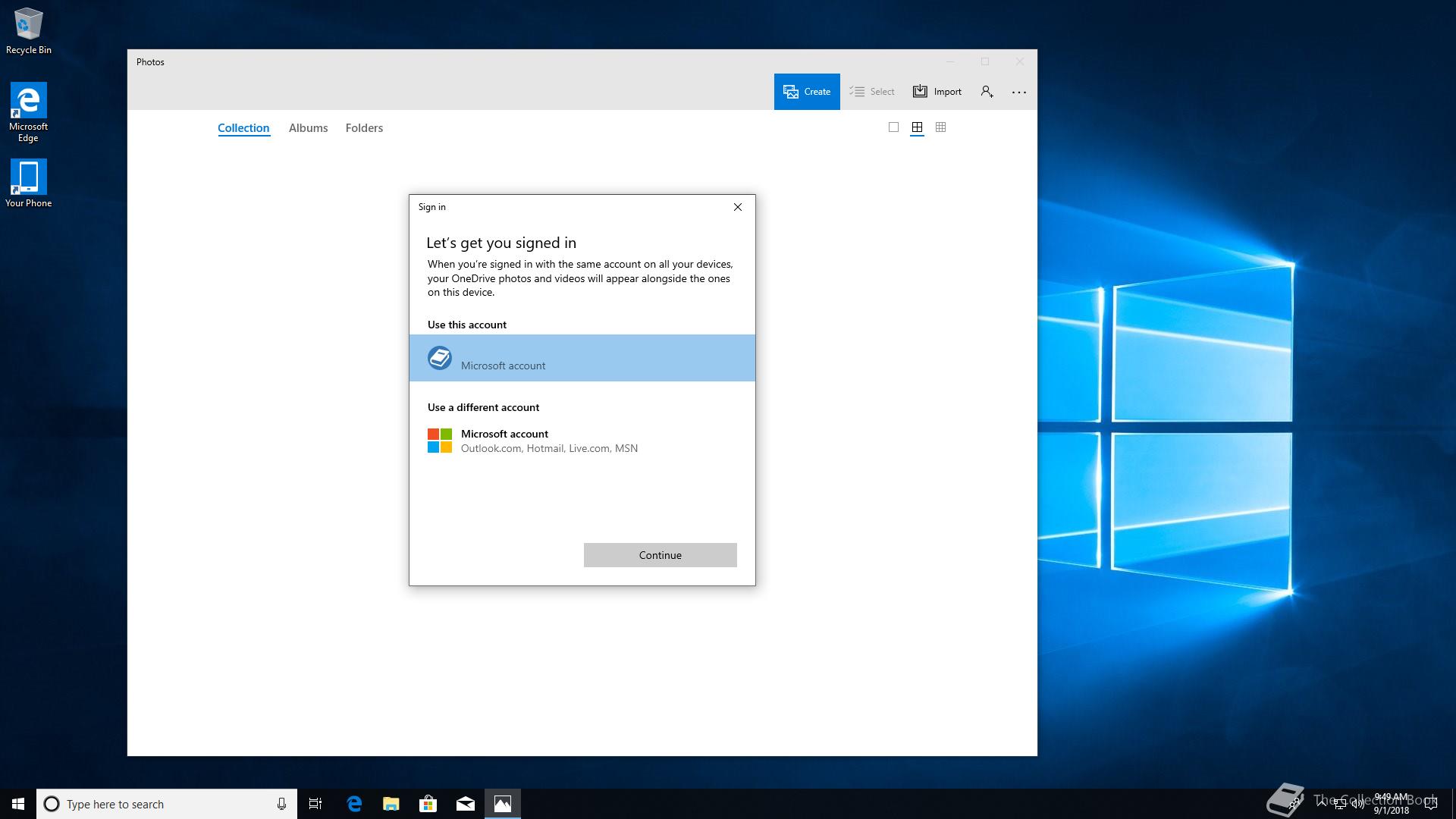Image resolution: width=1456 pixels, height=819 pixels.
Task: Open Microsoft Store from the taskbar
Action: tap(428, 804)
